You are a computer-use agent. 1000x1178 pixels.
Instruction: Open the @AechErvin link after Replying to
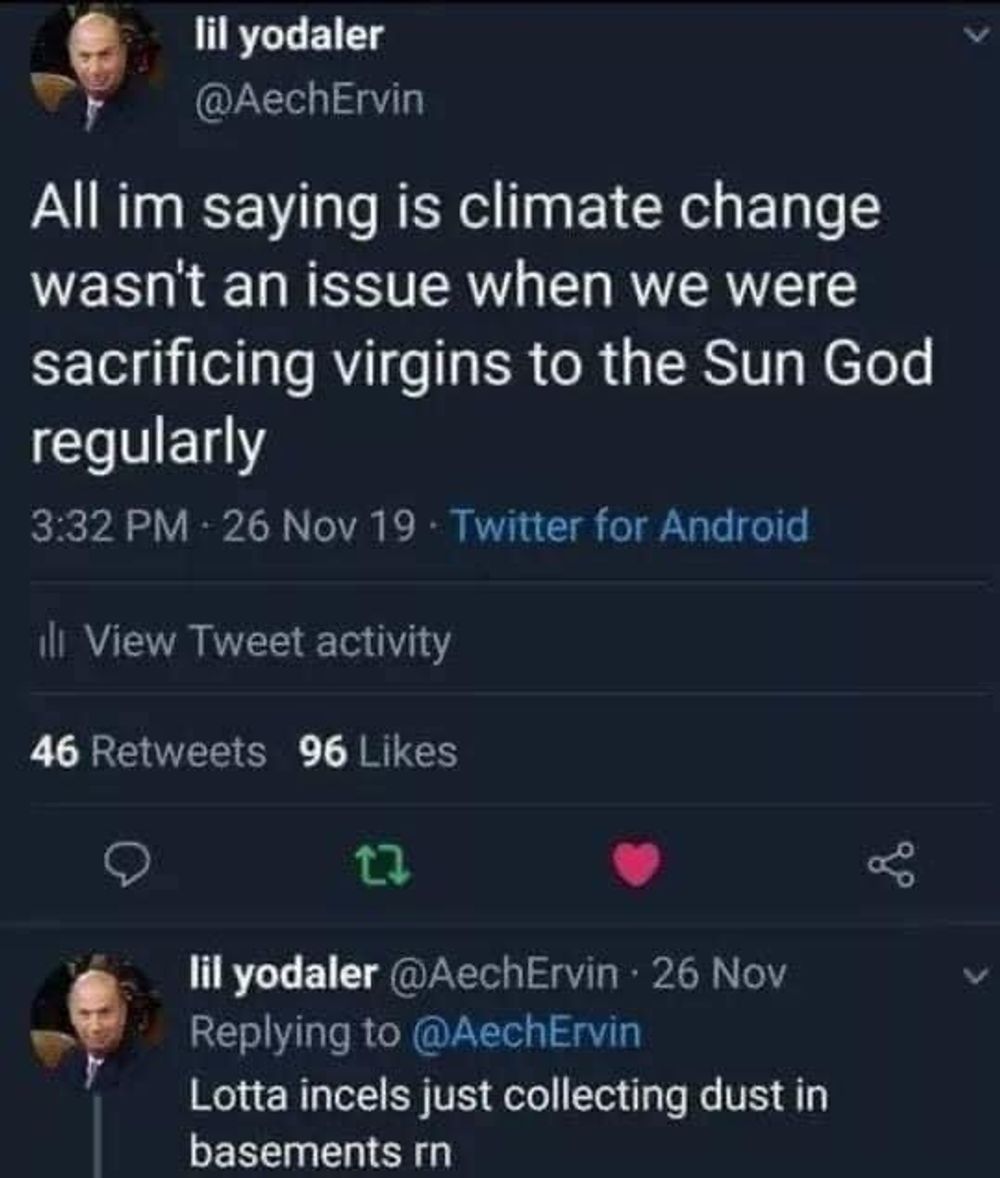click(x=526, y=1032)
